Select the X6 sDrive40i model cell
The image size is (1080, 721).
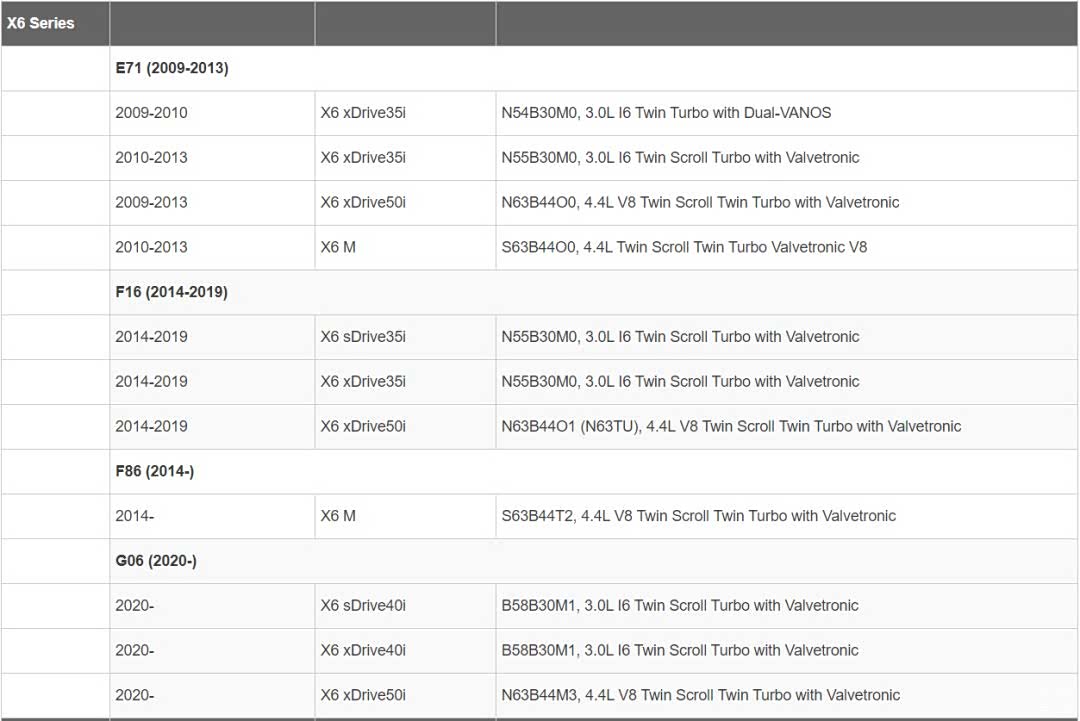coord(363,605)
